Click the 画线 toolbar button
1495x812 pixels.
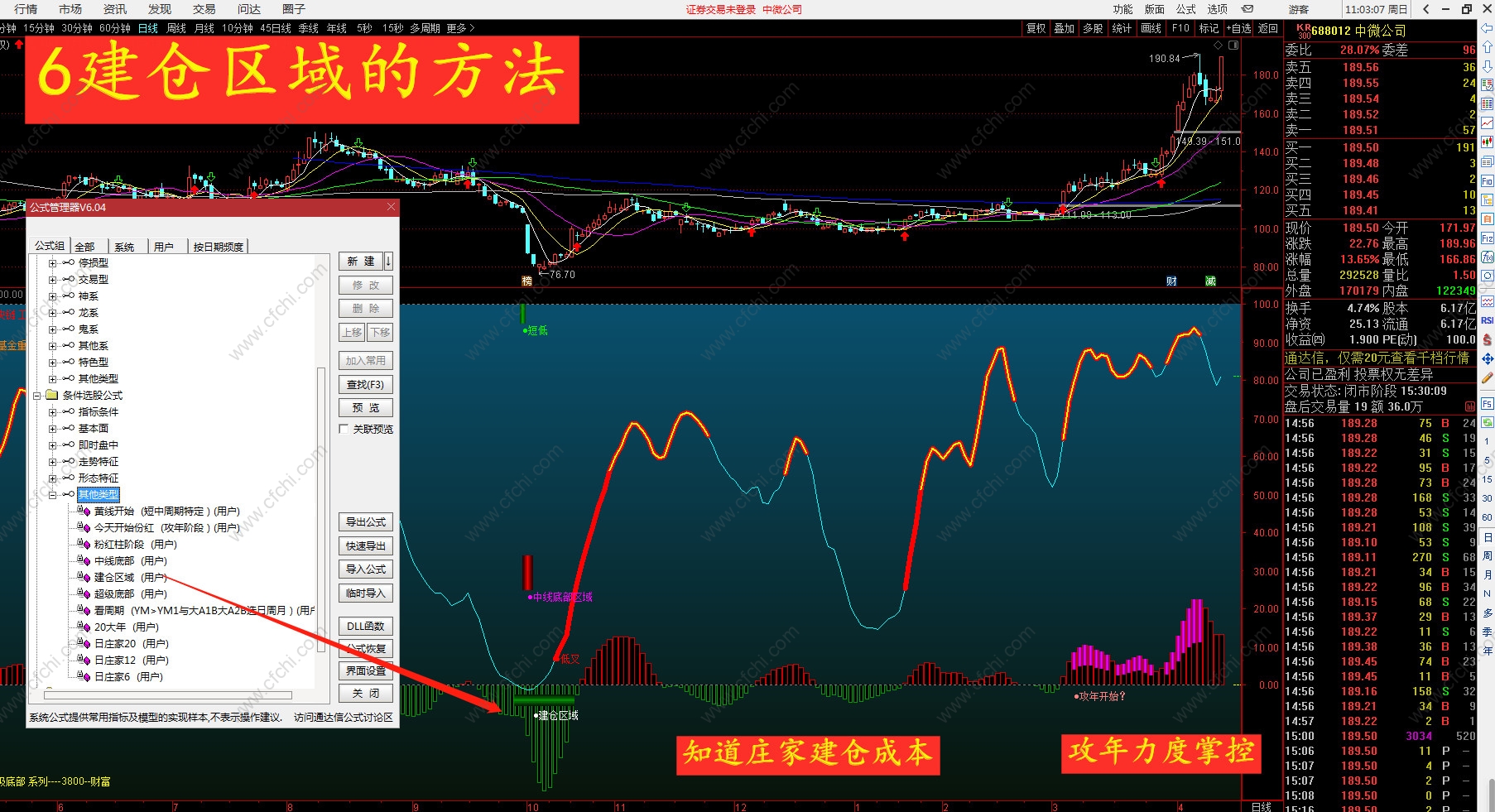point(1151,28)
